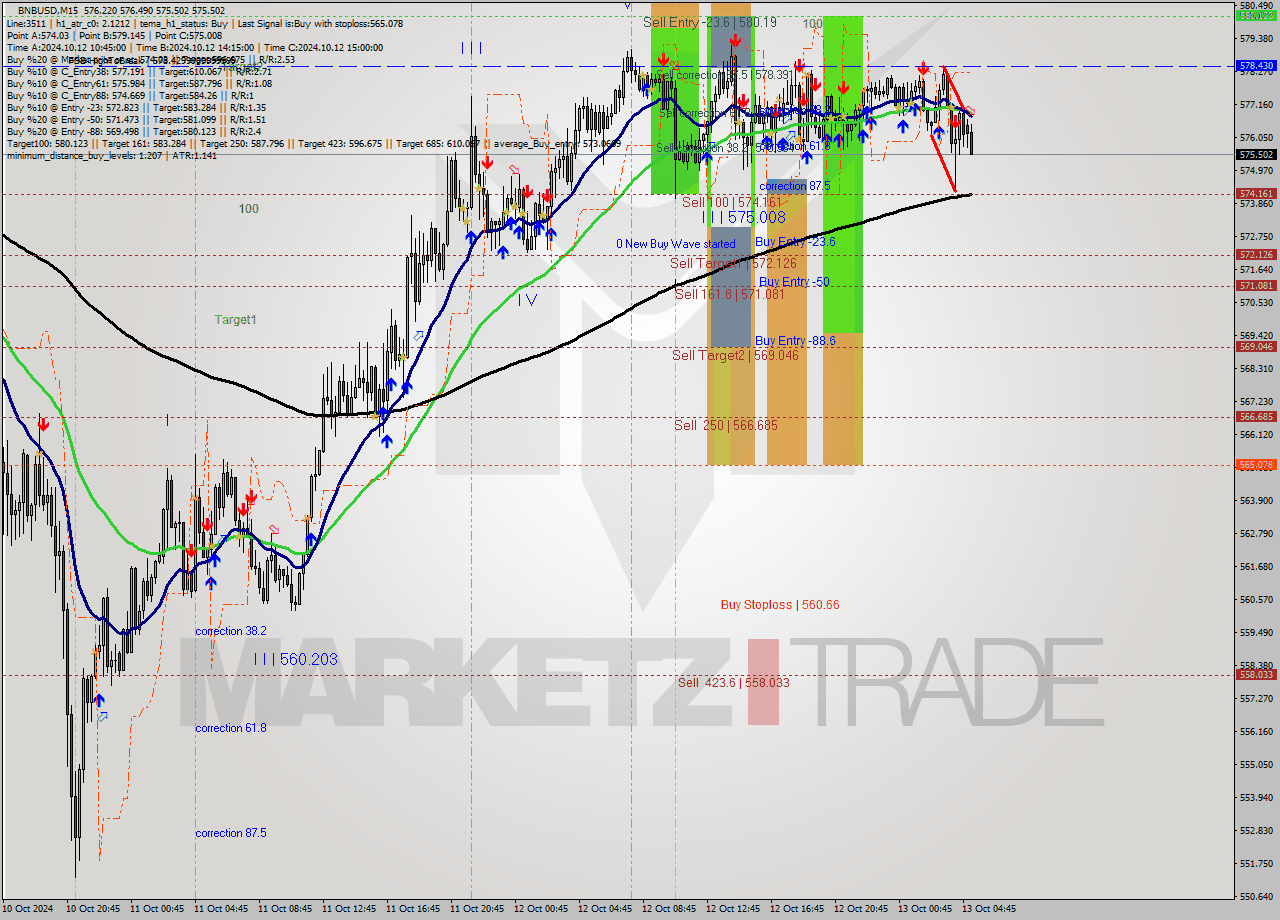Click the orange 565.078 stoploss price tag
Viewport: 1280px width, 920px height.
[1256, 465]
